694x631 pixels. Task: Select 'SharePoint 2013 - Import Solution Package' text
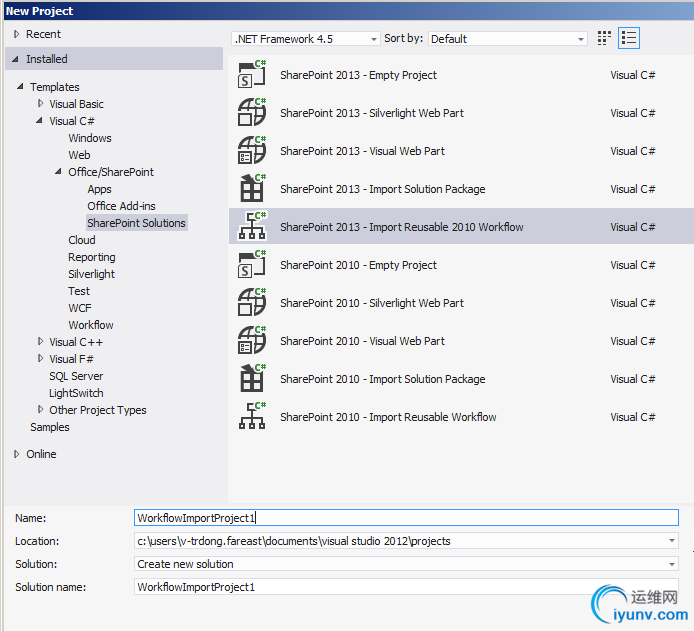click(382, 189)
